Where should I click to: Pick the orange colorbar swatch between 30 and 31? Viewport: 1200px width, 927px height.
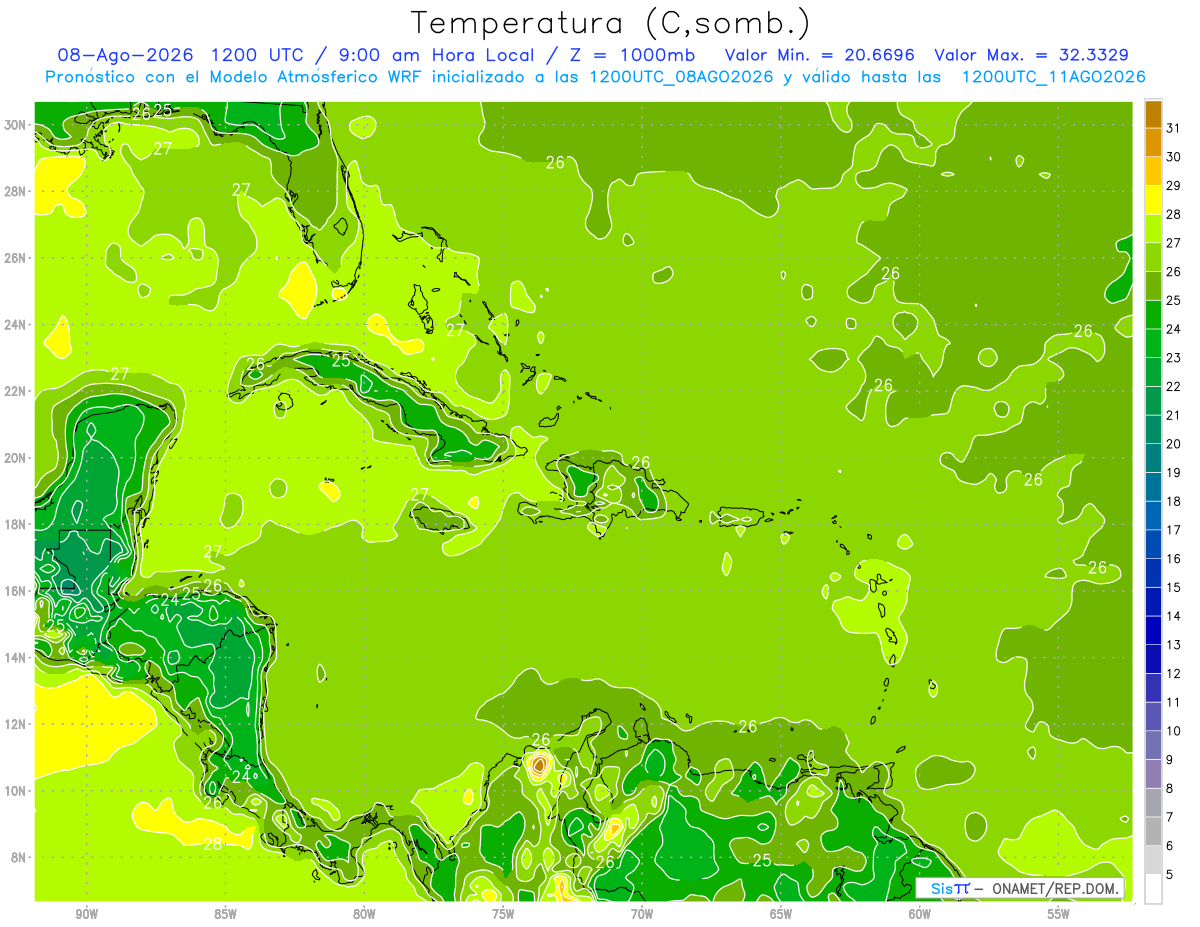coord(1153,142)
